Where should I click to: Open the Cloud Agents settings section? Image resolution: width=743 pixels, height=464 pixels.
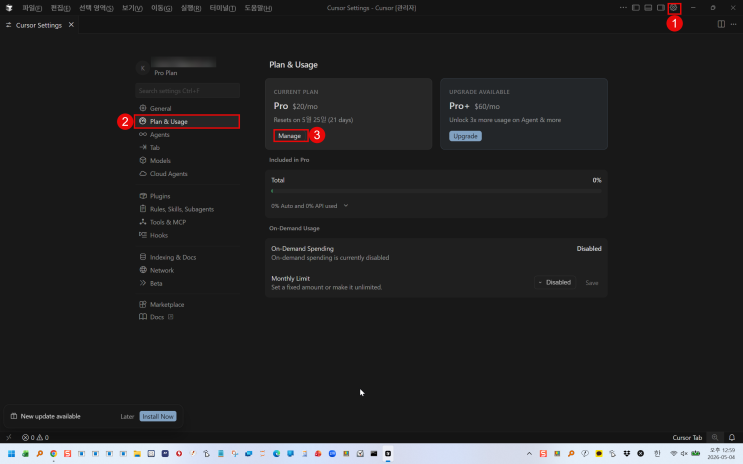coord(188,173)
